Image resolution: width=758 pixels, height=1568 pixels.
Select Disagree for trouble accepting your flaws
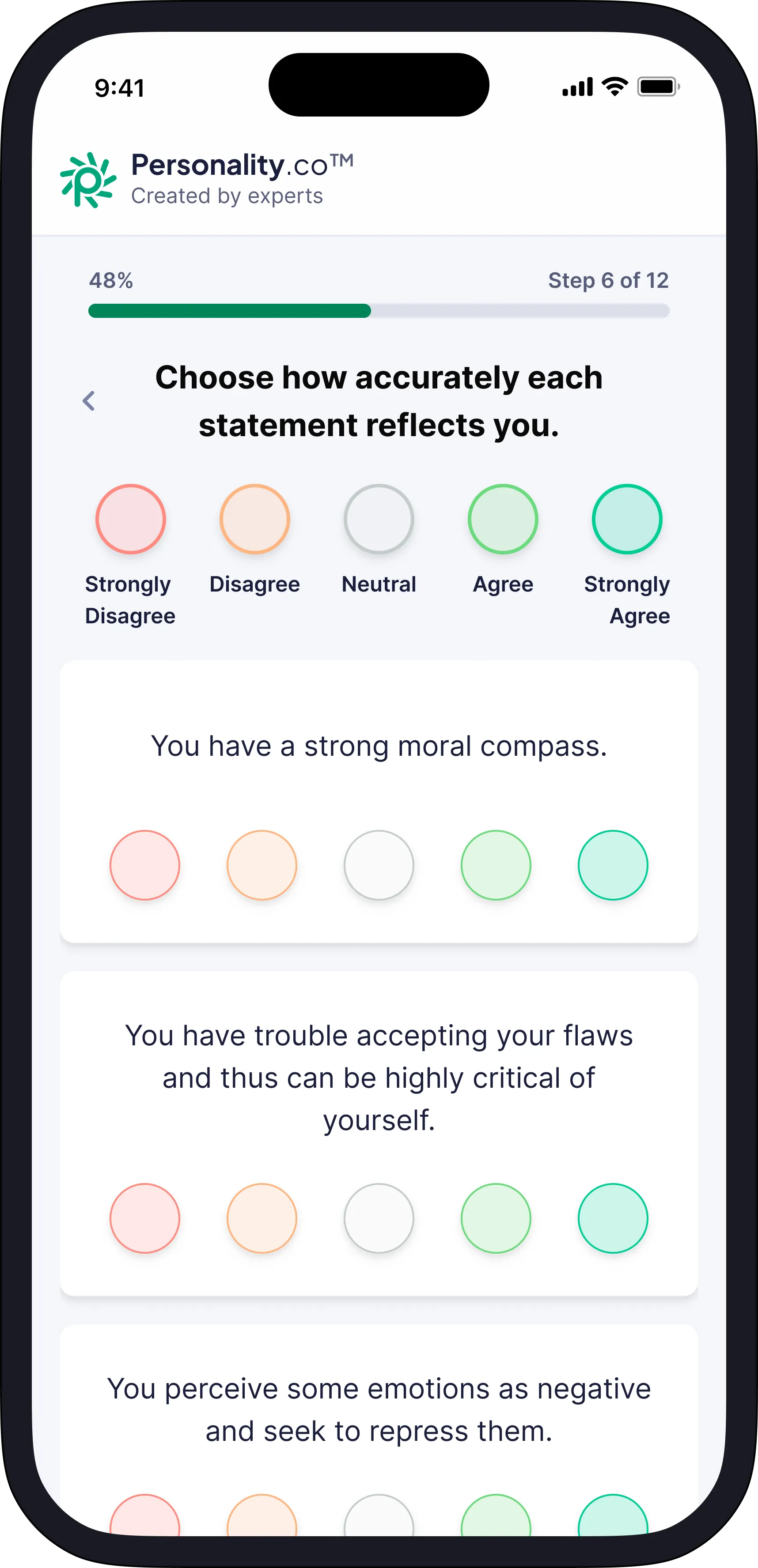click(262, 1218)
